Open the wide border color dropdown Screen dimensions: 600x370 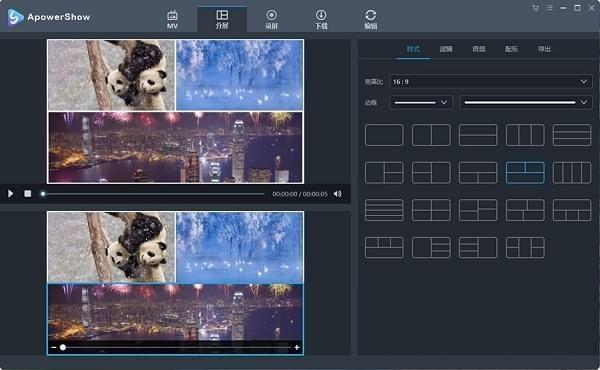(526, 103)
